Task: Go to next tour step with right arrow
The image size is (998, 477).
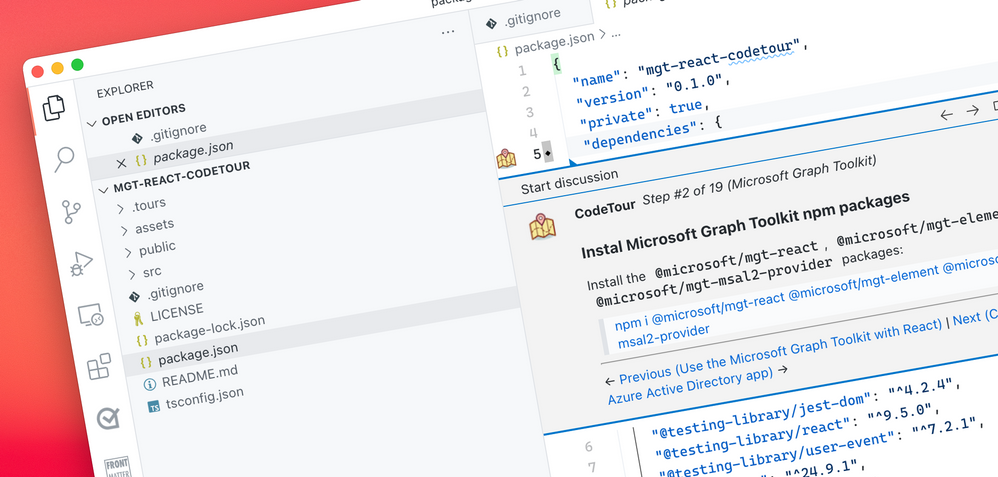Action: point(973,111)
